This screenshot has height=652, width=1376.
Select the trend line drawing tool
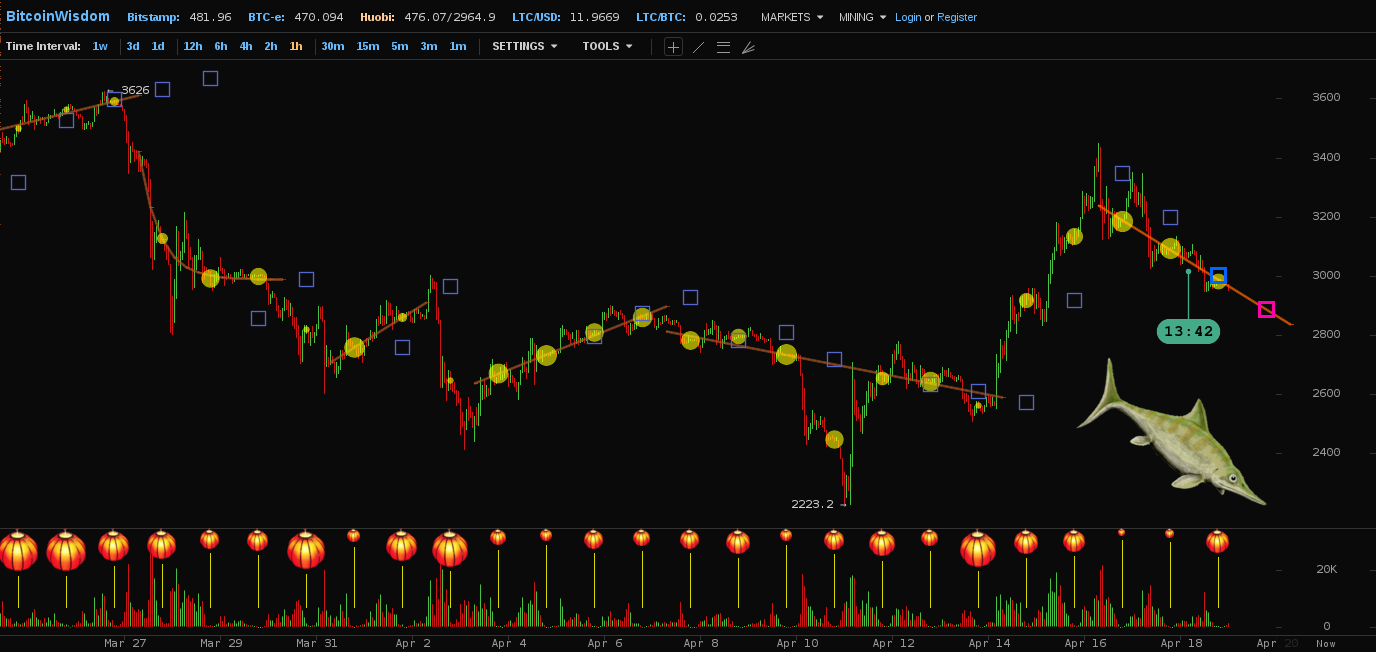point(698,47)
